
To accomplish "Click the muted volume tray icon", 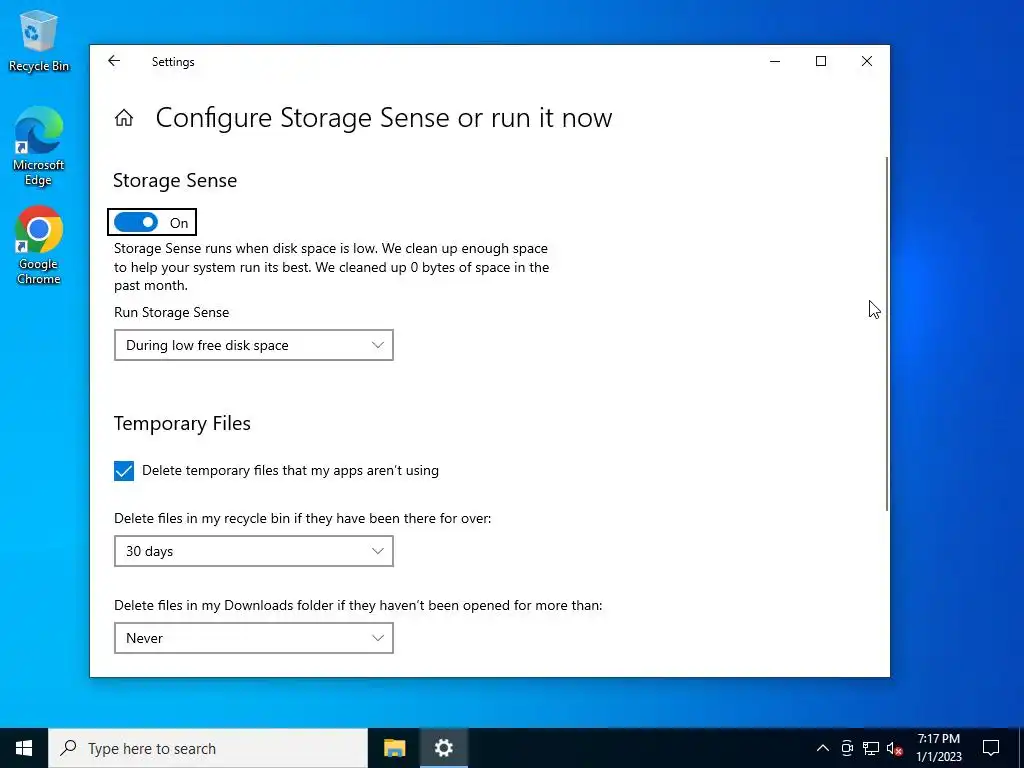I will (x=895, y=748).
